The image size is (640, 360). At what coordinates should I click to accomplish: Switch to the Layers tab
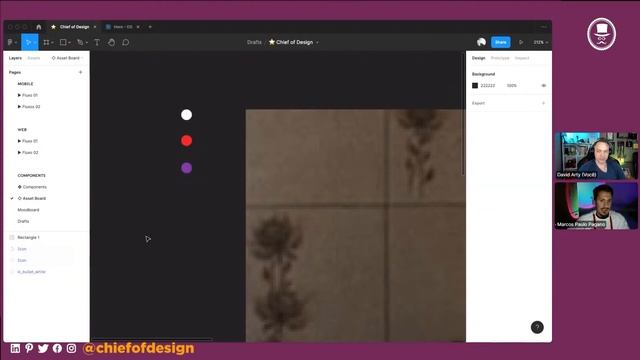(15, 58)
